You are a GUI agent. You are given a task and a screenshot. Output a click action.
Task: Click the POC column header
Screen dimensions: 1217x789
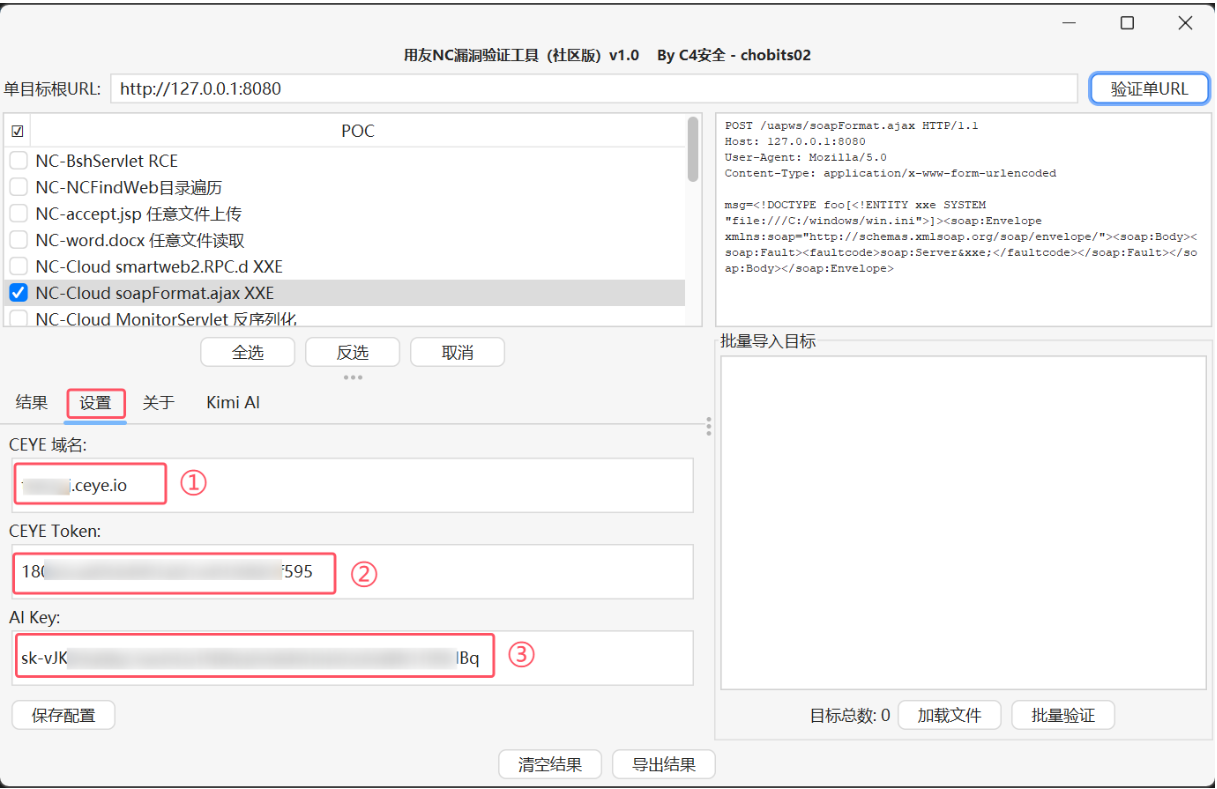[x=358, y=131]
